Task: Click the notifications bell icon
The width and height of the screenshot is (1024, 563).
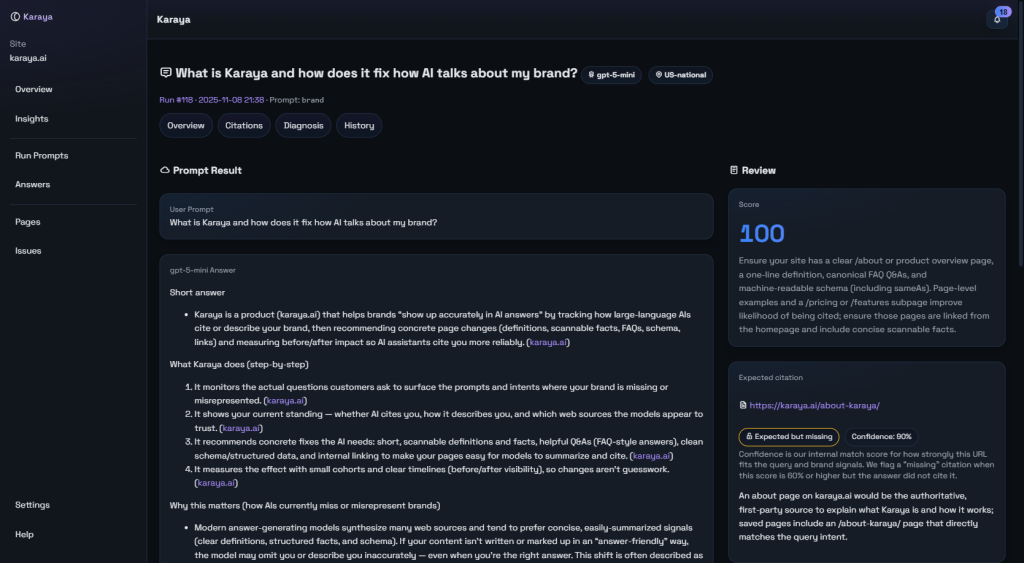Action: pos(996,19)
